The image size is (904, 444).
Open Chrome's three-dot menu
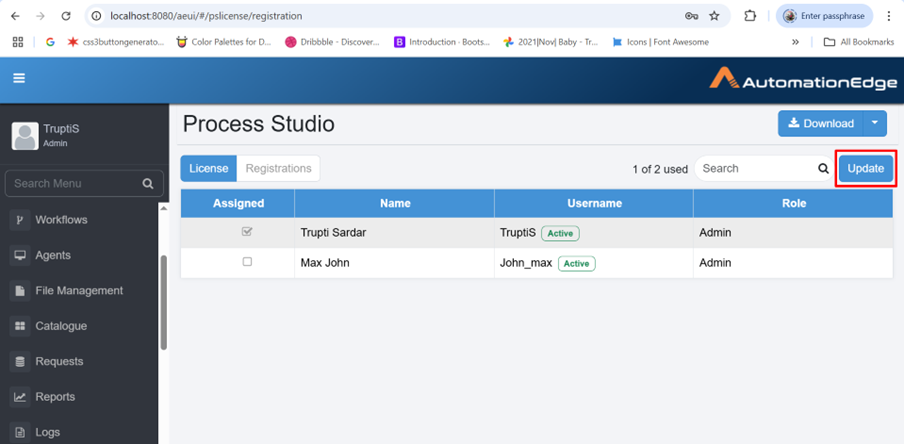pyautogui.click(x=888, y=16)
